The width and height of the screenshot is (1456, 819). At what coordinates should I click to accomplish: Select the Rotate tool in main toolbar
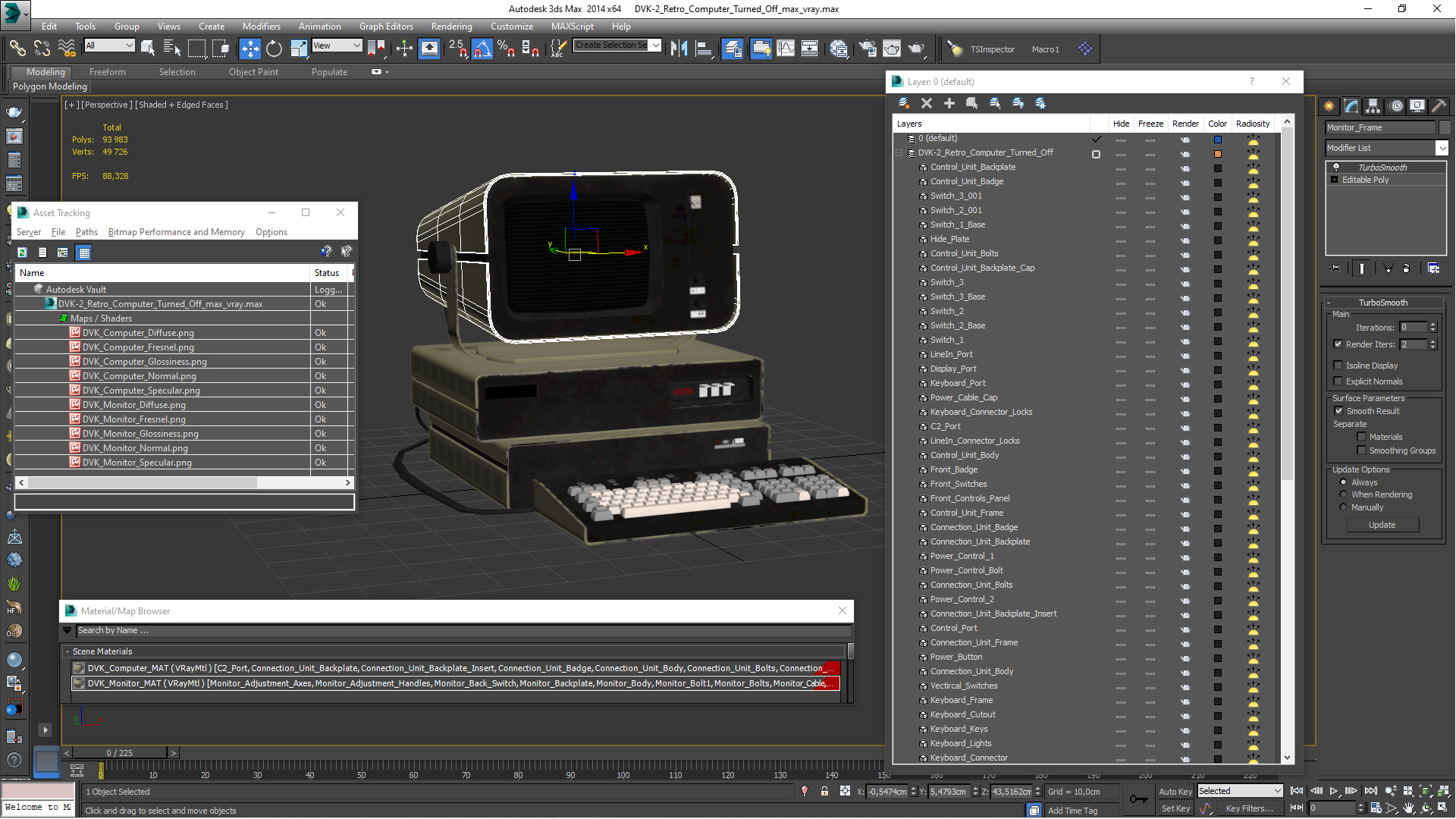[x=274, y=49]
